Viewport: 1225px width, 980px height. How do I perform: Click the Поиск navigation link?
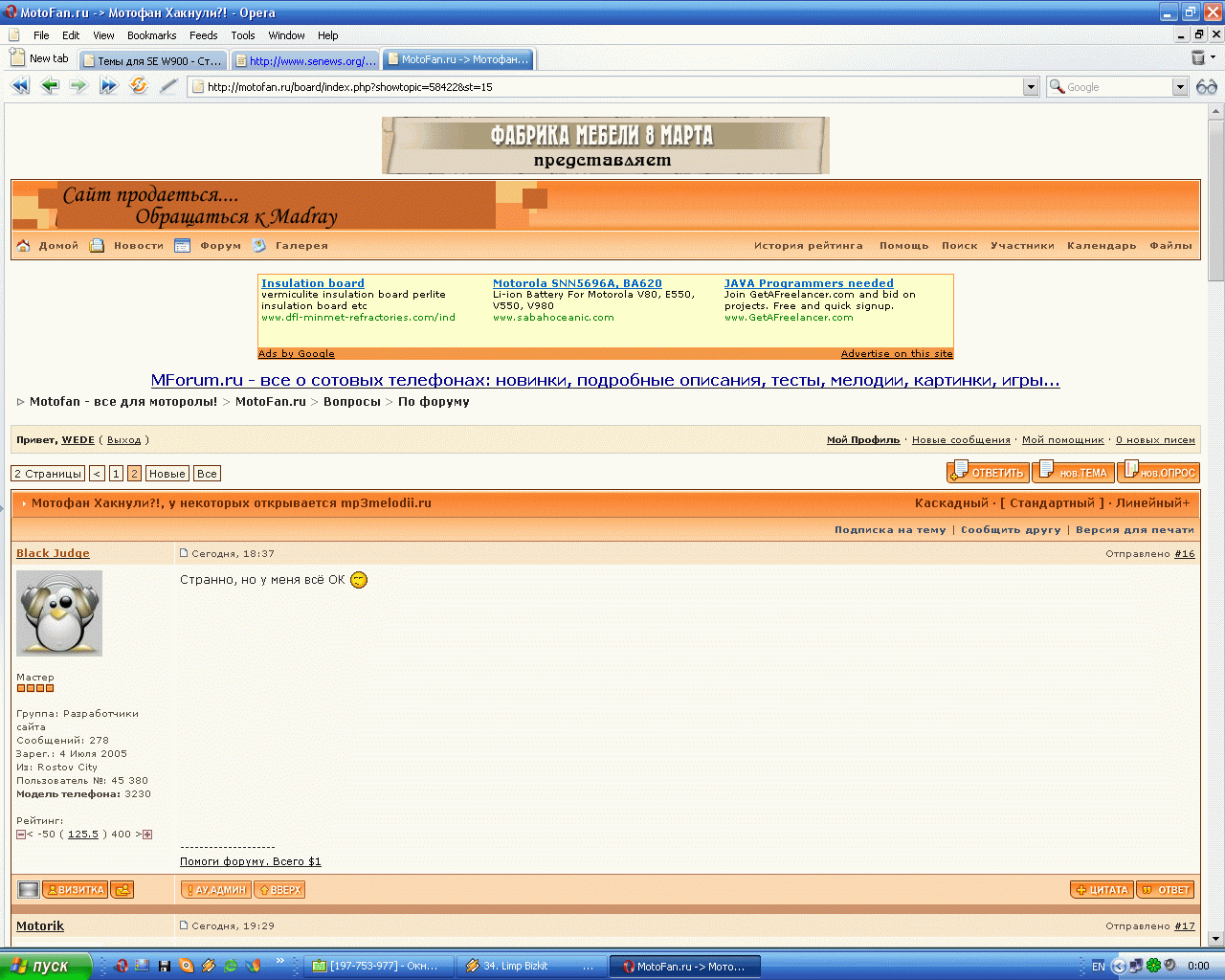point(959,246)
